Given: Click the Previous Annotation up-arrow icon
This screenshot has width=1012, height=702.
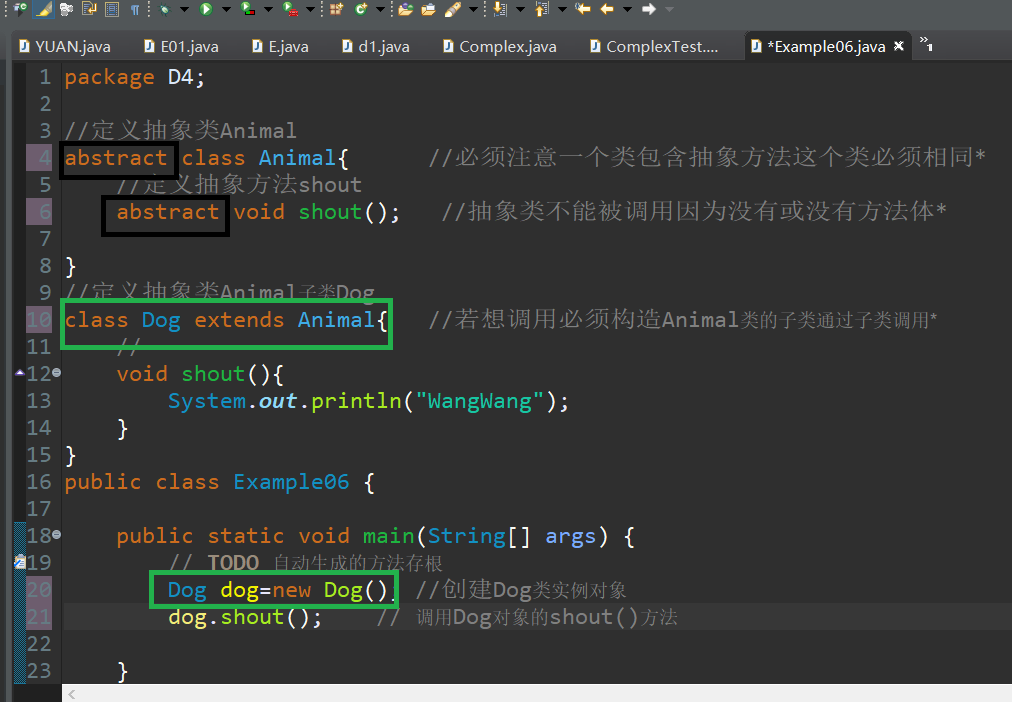Looking at the screenshot, I should point(541,9).
